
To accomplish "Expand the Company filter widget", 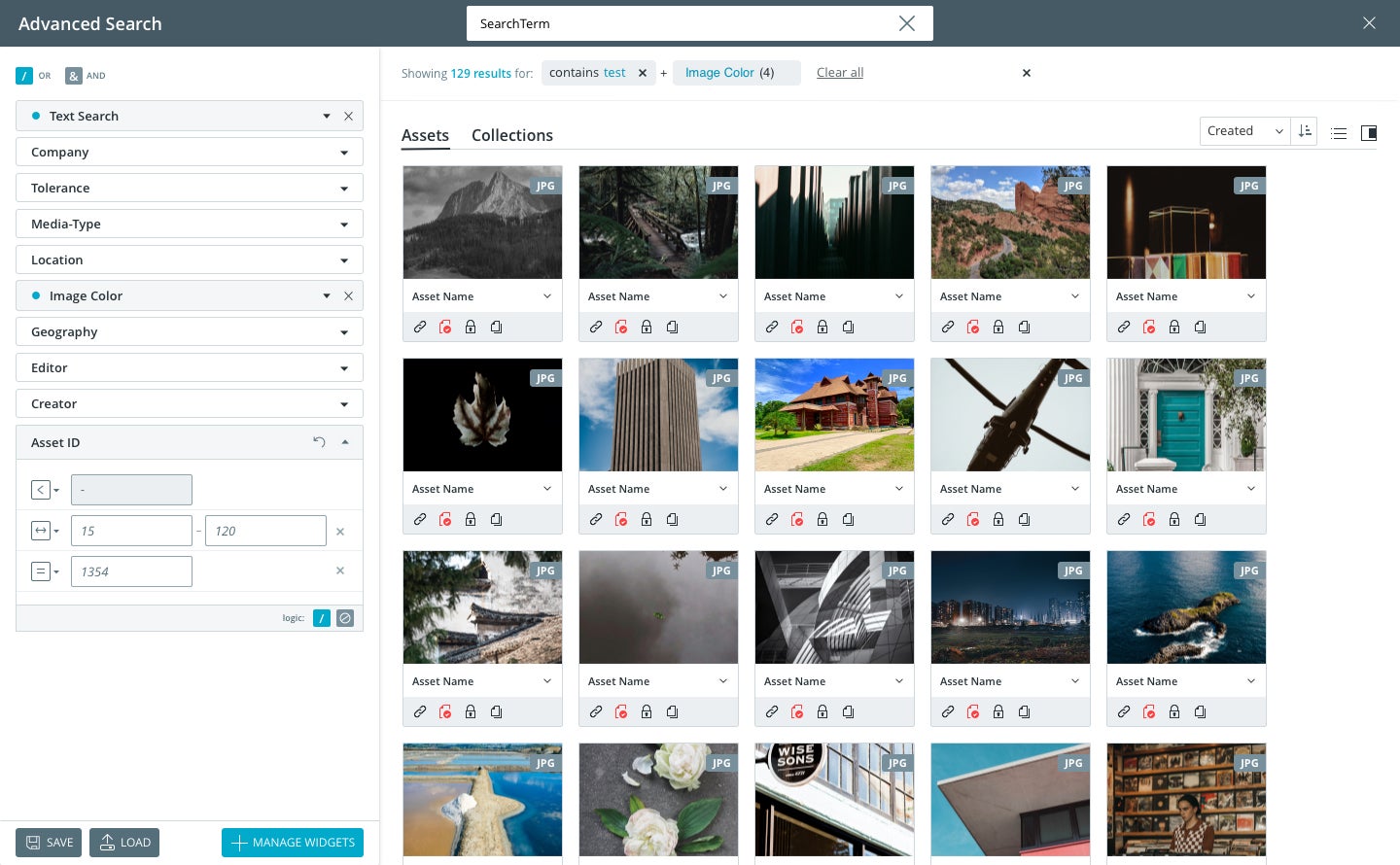I will [x=344, y=152].
